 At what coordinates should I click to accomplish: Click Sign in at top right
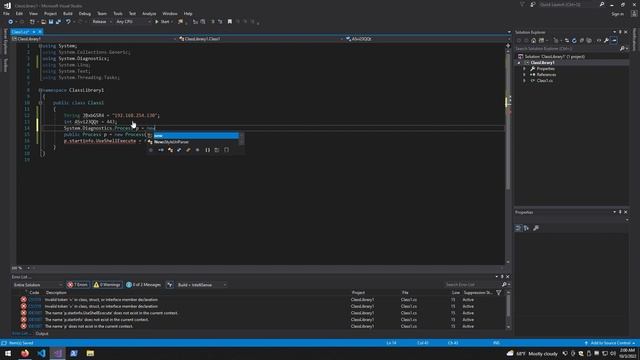(617, 14)
